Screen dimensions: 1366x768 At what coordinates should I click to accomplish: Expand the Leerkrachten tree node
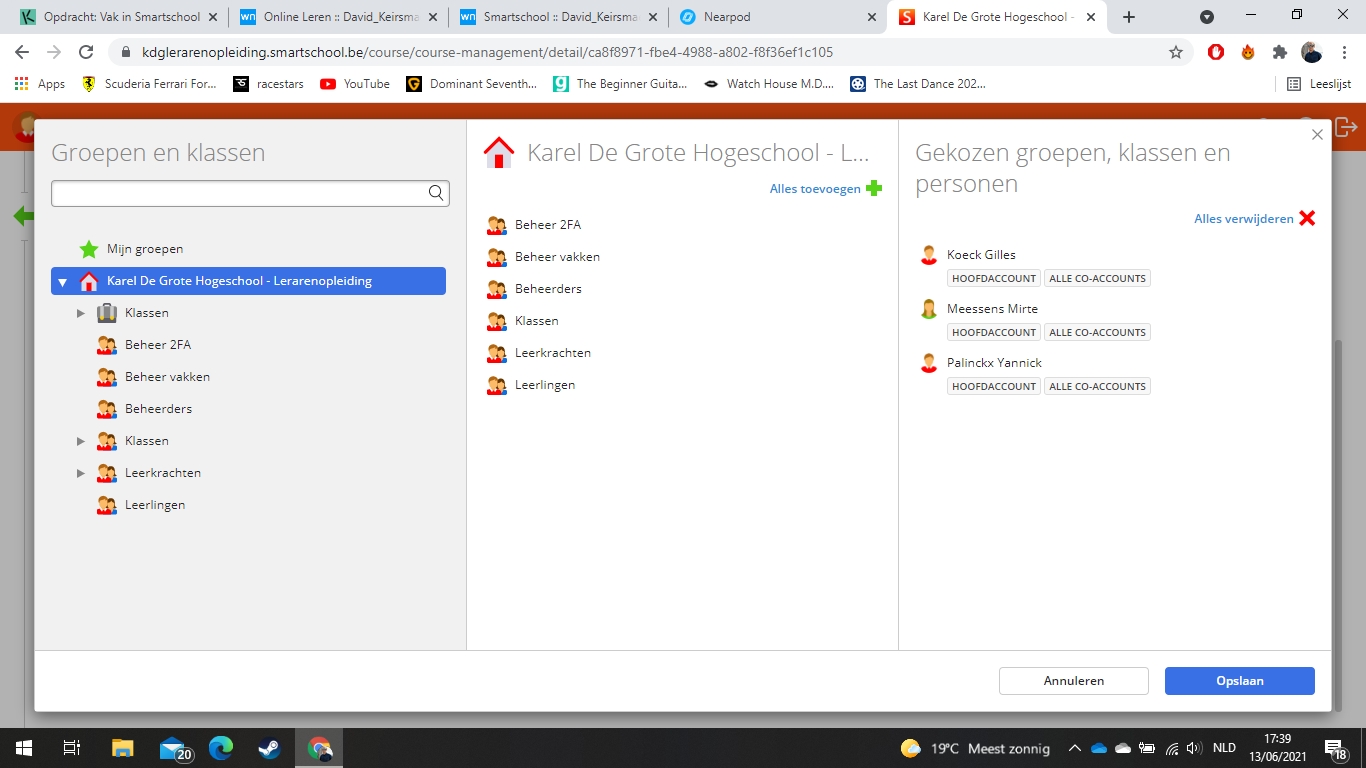tap(81, 473)
